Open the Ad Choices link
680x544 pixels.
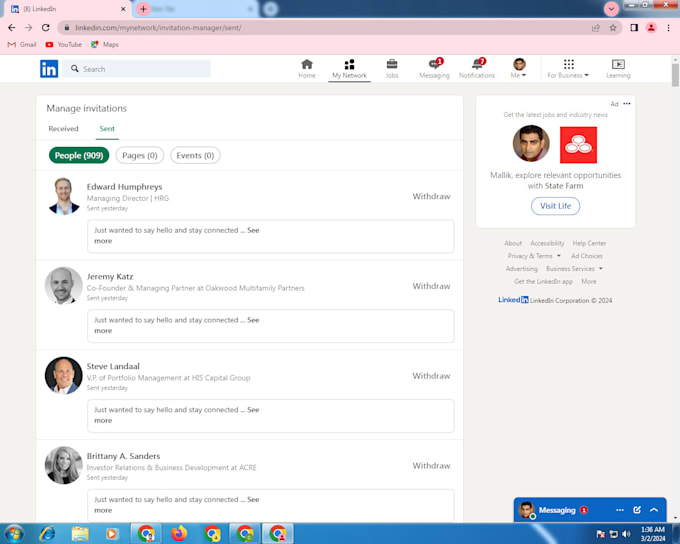[587, 256]
